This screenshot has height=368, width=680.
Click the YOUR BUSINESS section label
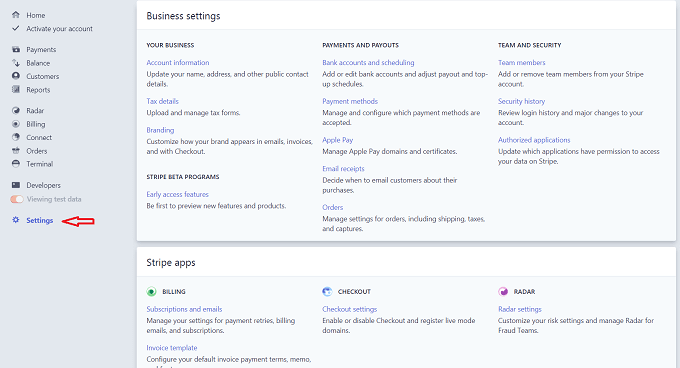click(170, 45)
